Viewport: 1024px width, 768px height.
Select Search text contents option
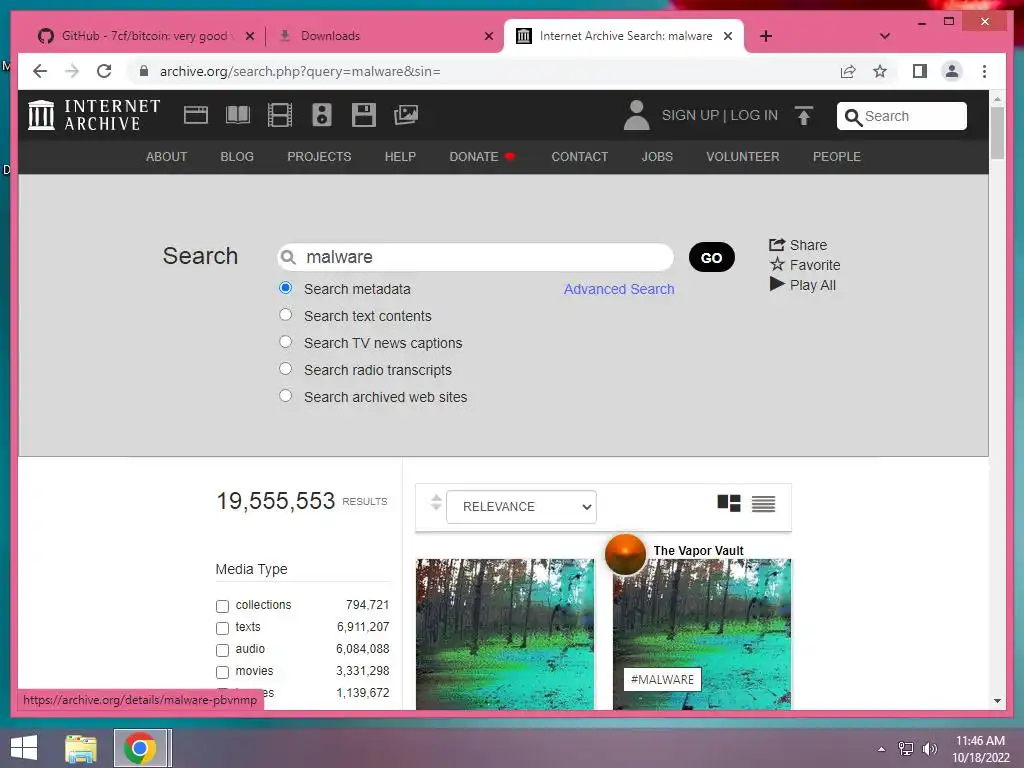285,315
